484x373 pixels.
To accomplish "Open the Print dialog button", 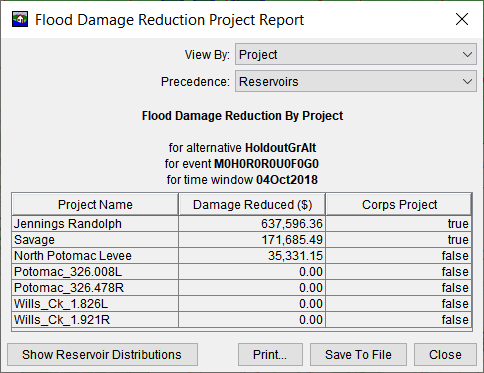I will point(270,355).
